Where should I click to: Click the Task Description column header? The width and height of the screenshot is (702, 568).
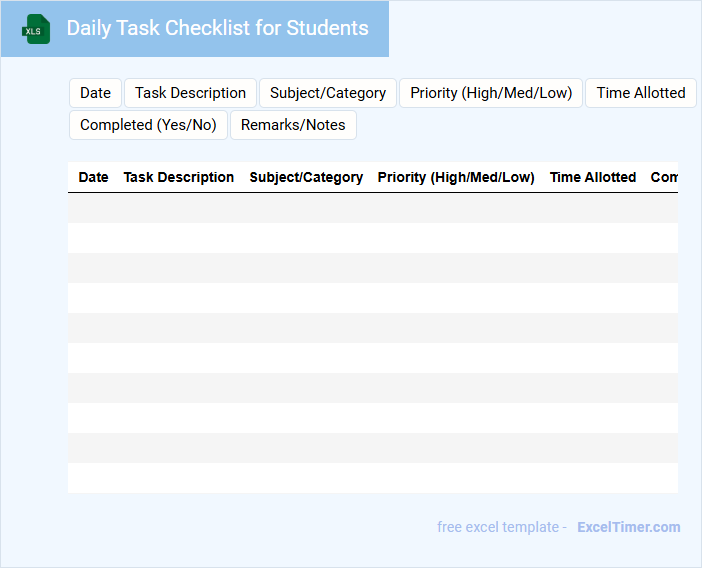click(179, 177)
